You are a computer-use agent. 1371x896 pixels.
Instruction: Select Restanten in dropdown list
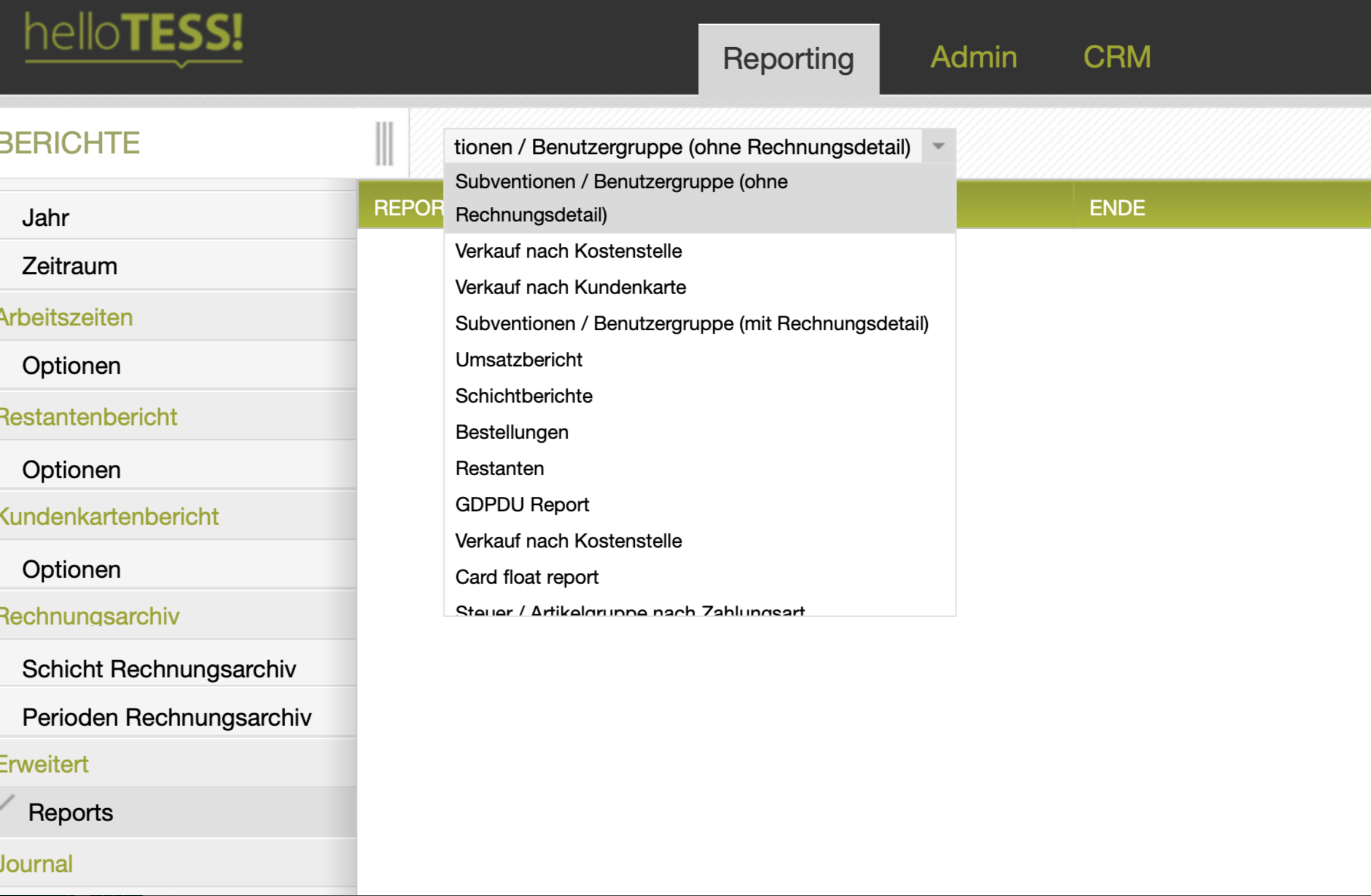point(700,469)
